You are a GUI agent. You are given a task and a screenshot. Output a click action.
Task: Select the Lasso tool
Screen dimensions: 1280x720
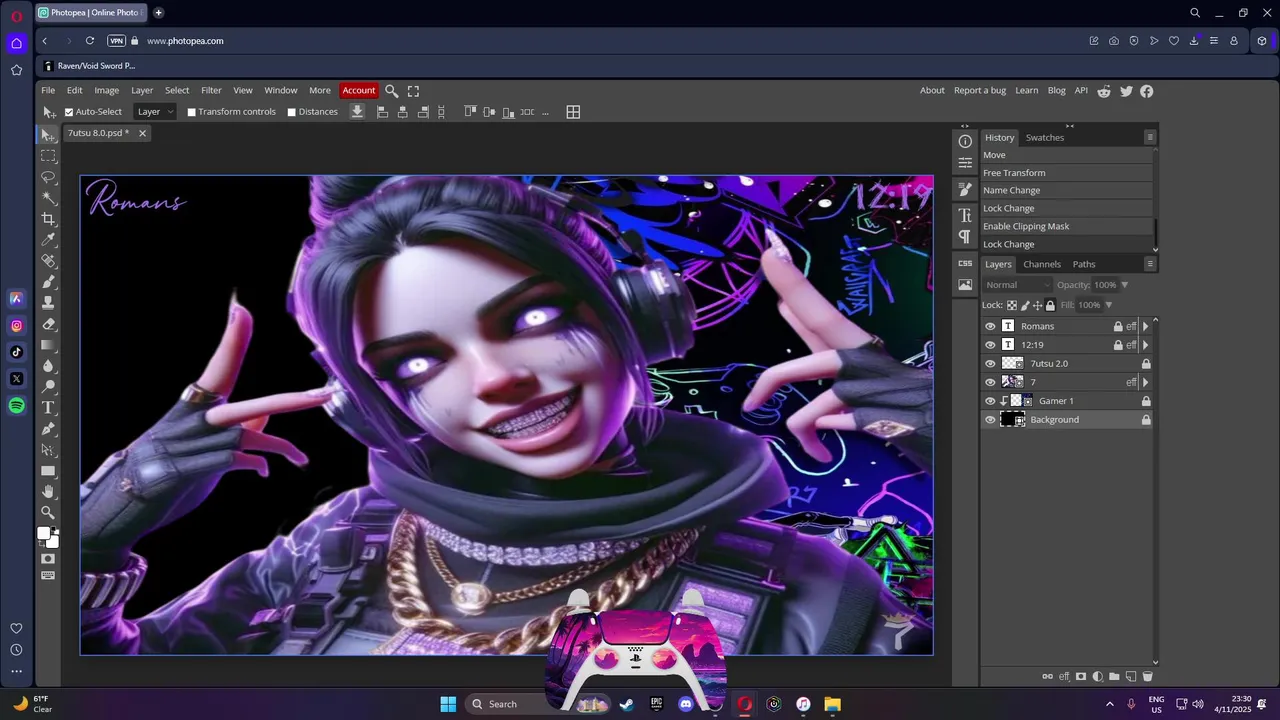(x=48, y=177)
